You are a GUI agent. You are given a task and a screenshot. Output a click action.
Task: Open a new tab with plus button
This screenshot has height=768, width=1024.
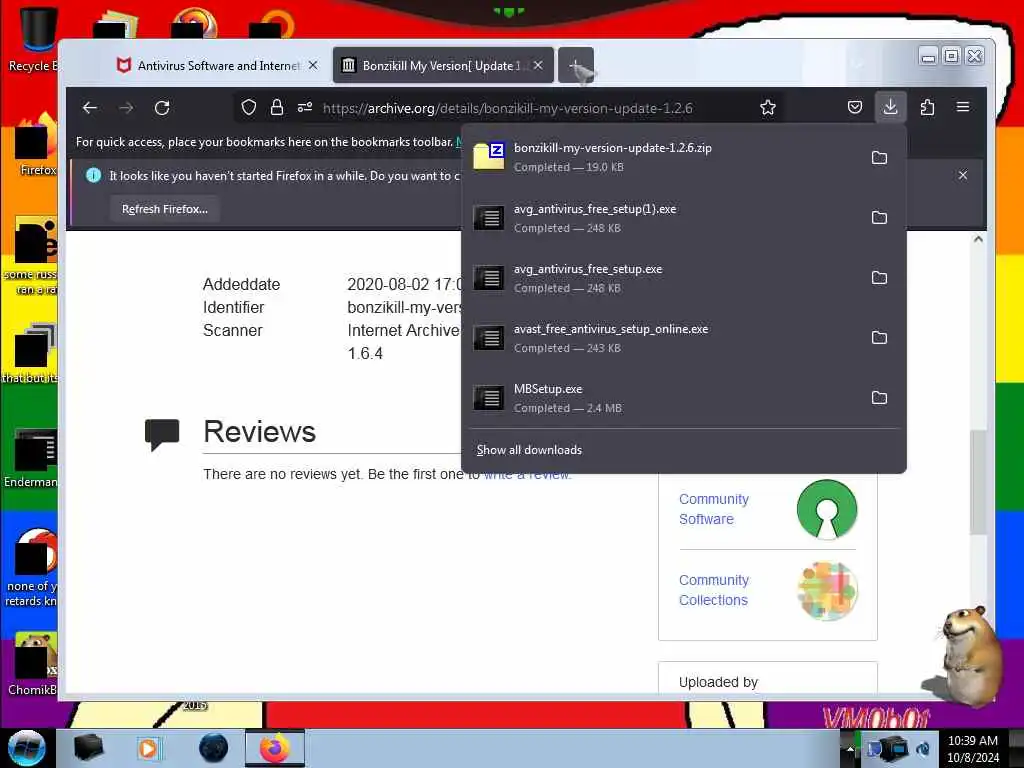(x=575, y=65)
